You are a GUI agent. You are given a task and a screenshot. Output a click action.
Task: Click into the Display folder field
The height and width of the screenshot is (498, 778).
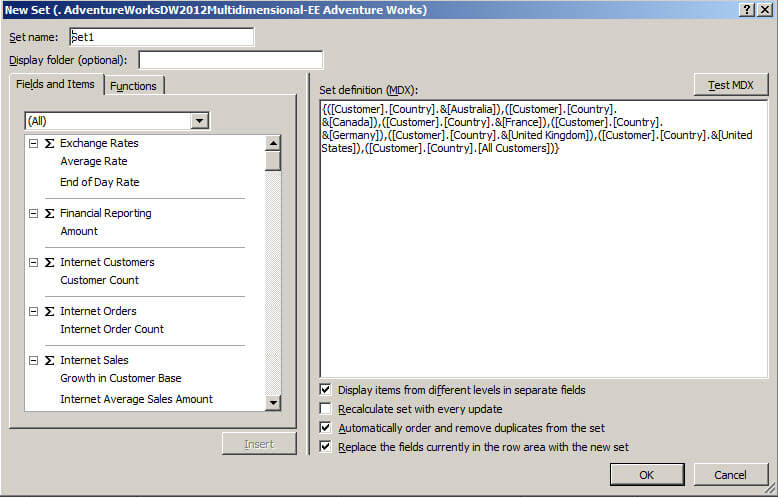click(231, 60)
